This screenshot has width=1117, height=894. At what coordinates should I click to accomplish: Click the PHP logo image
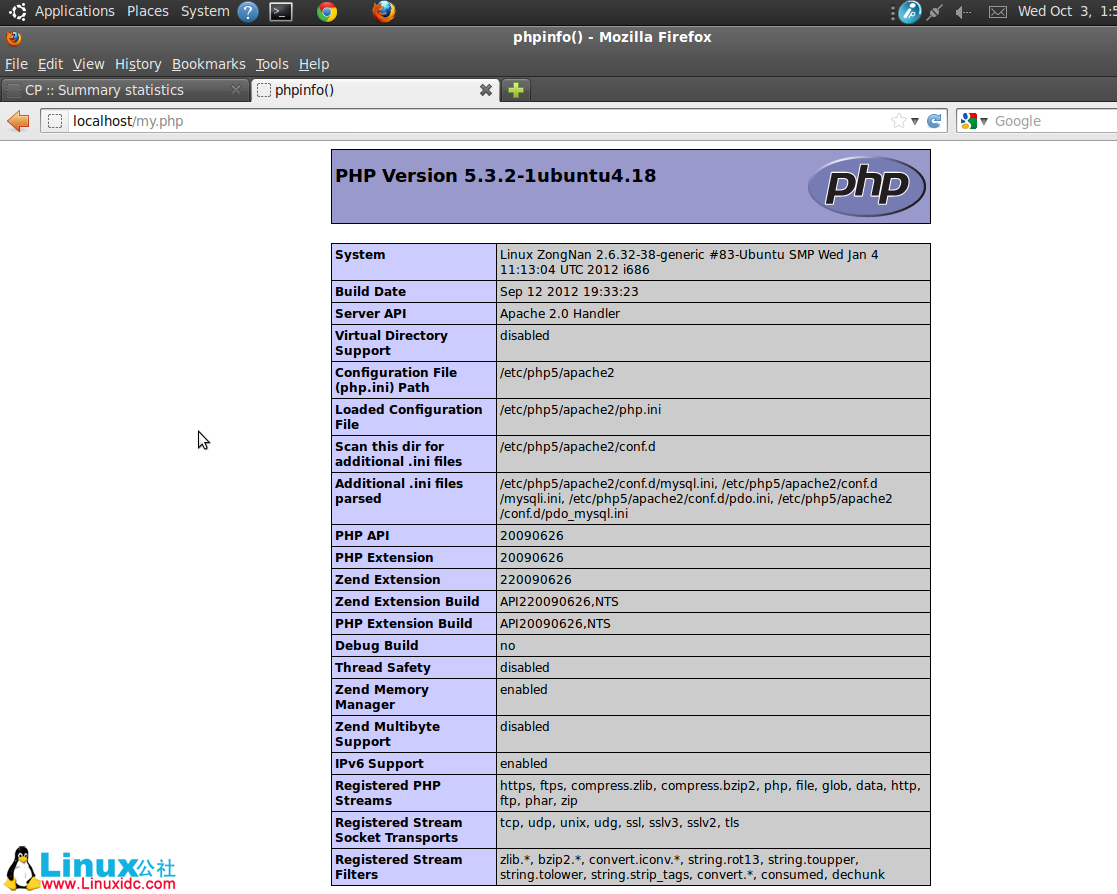click(866, 186)
